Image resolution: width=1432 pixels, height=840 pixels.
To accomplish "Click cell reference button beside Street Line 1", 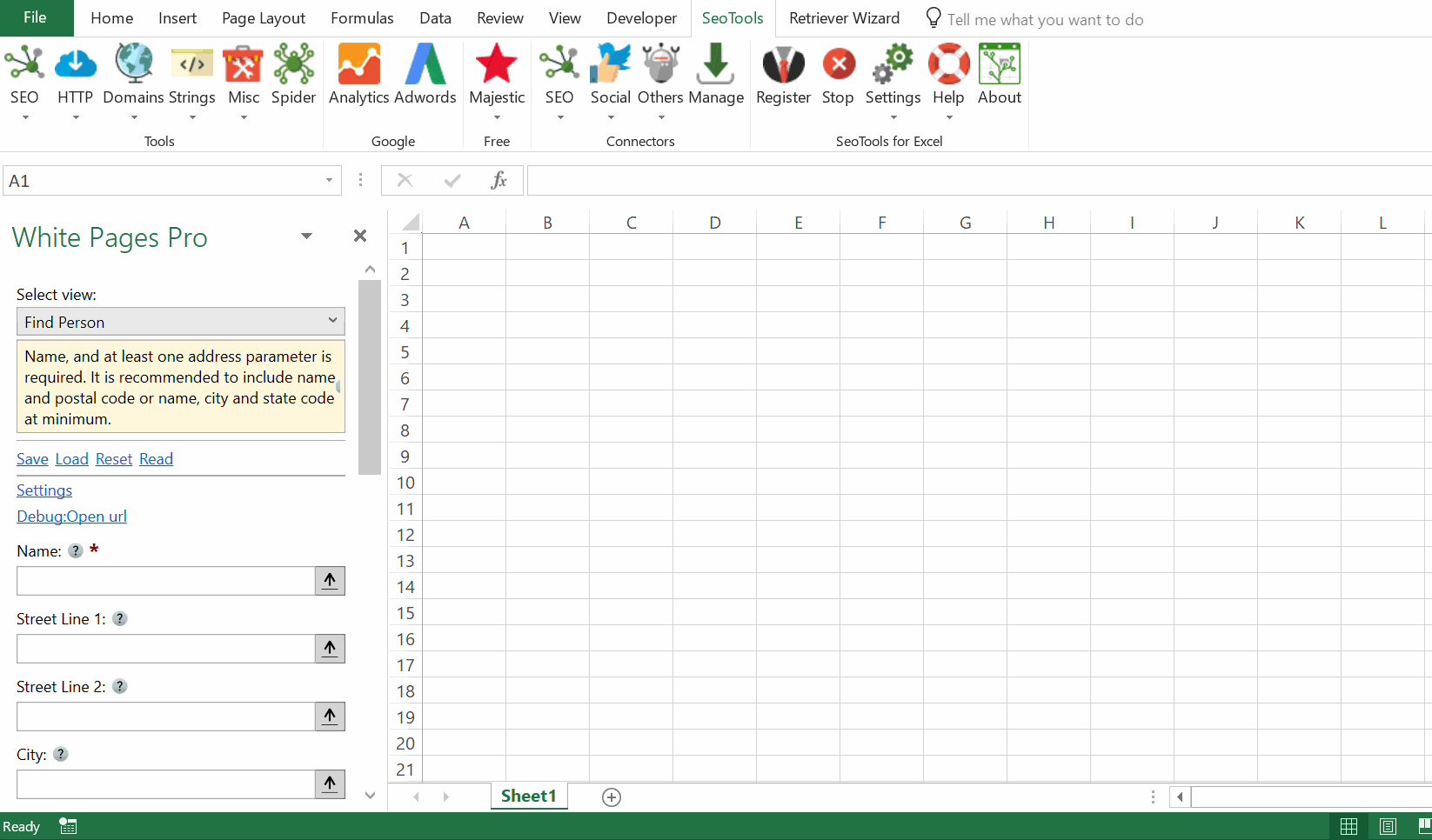I will [330, 649].
